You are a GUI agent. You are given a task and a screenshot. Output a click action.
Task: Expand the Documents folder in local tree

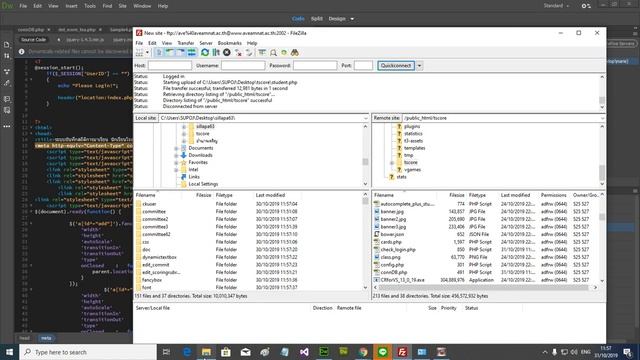(176, 148)
